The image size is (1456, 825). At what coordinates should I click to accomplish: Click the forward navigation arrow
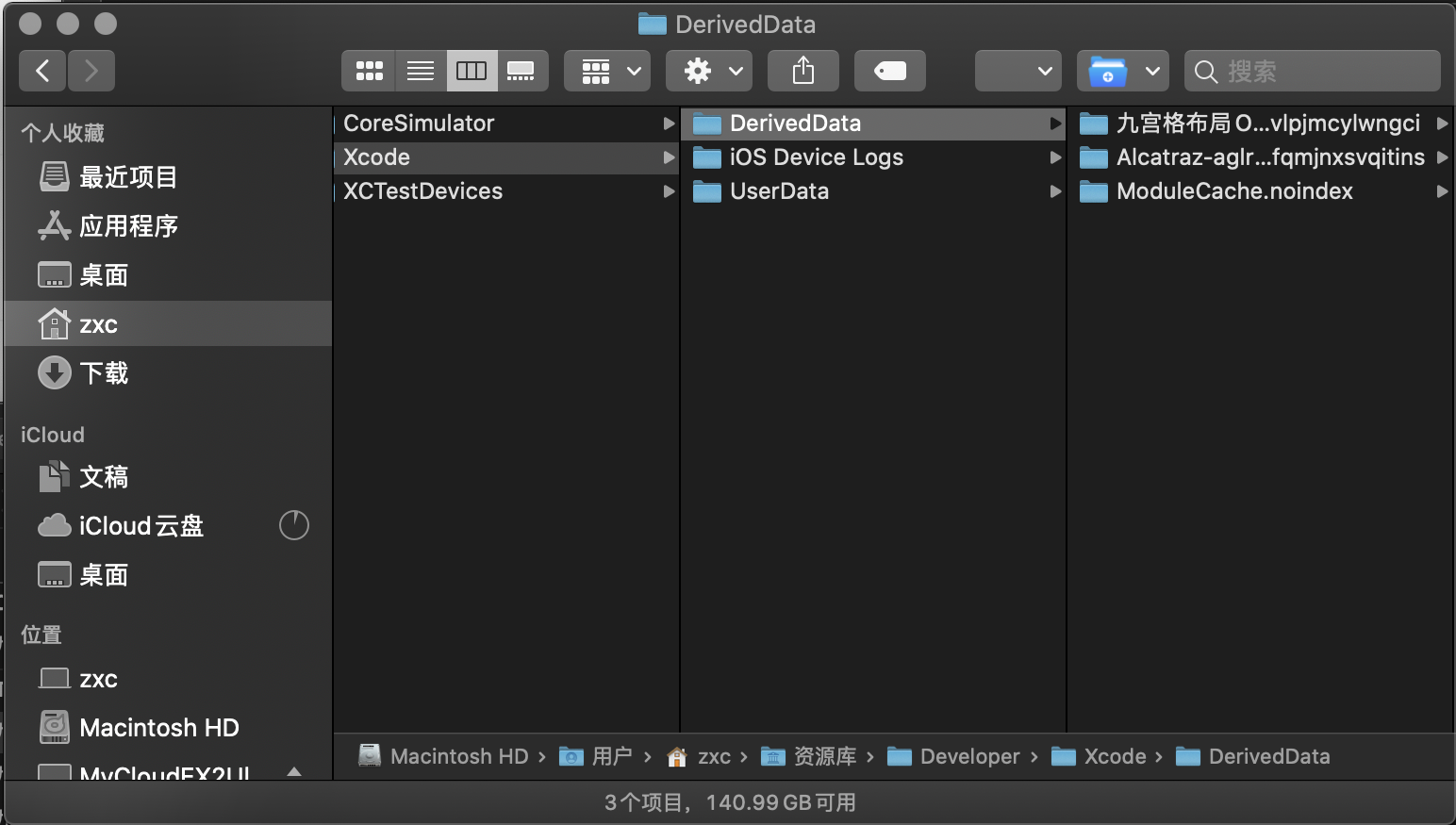pyautogui.click(x=91, y=71)
